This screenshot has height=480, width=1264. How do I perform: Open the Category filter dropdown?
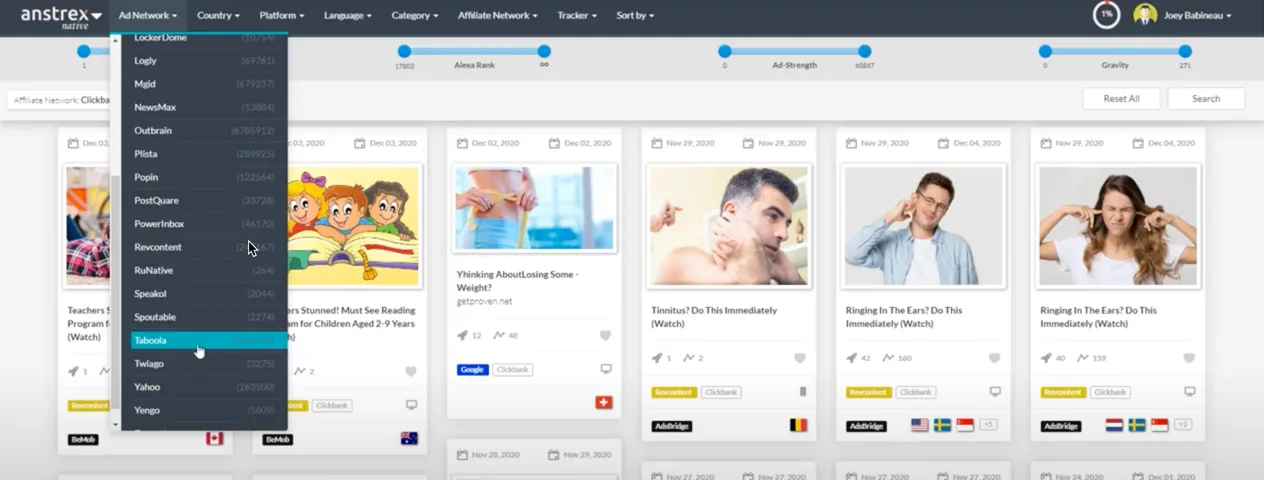click(415, 16)
